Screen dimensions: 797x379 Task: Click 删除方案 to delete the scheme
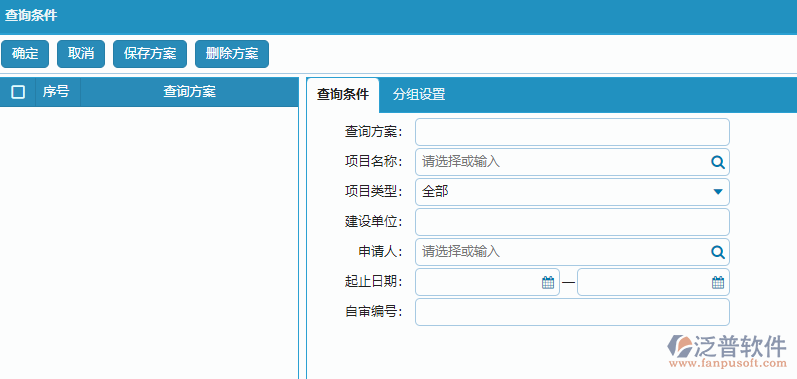[232, 54]
